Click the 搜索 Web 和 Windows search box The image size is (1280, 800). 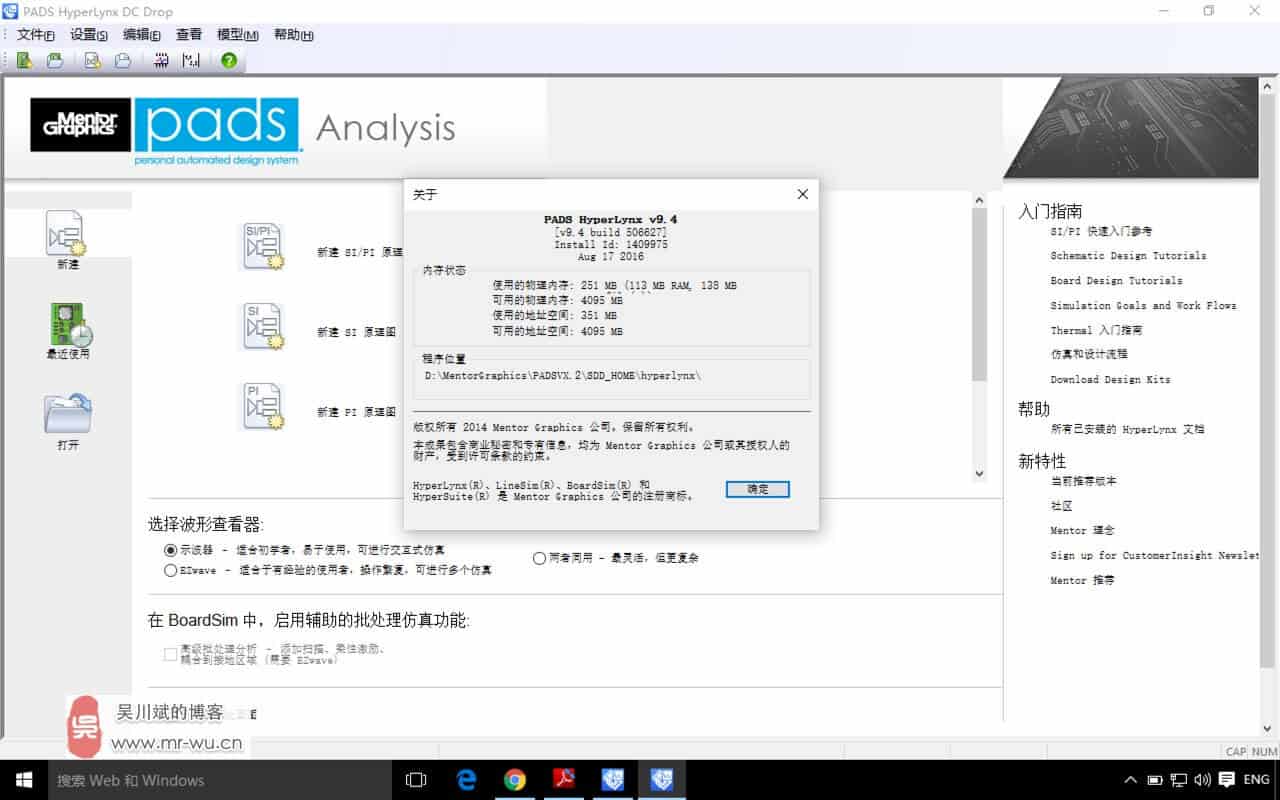pos(220,780)
